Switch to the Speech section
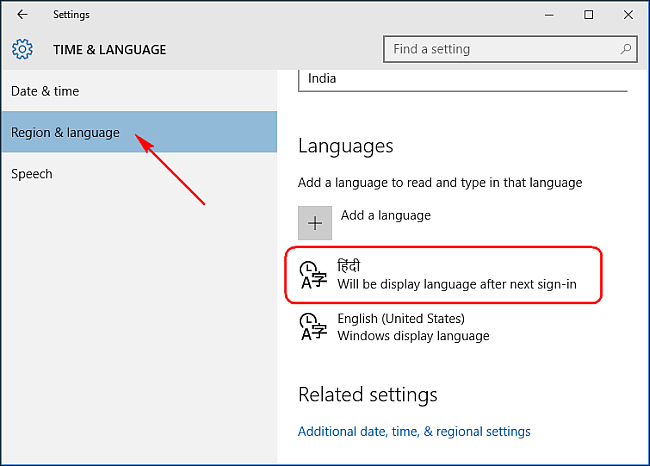The image size is (650, 466). pos(32,173)
